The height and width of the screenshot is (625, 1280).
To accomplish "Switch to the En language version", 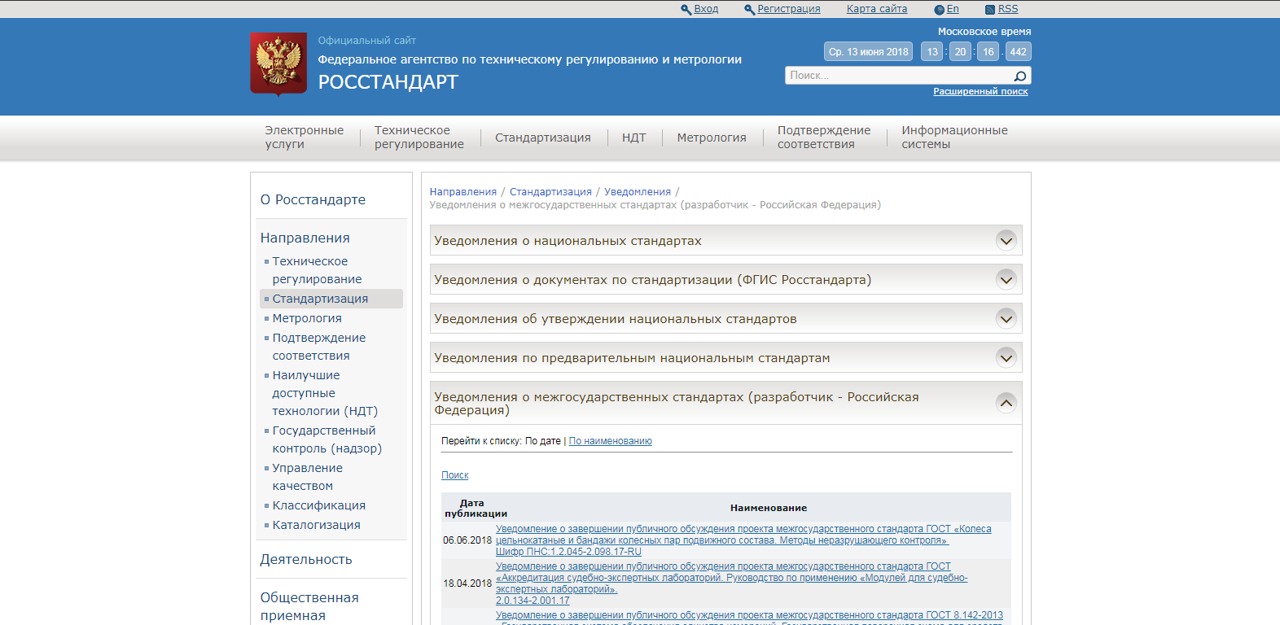I will pyautogui.click(x=952, y=9).
